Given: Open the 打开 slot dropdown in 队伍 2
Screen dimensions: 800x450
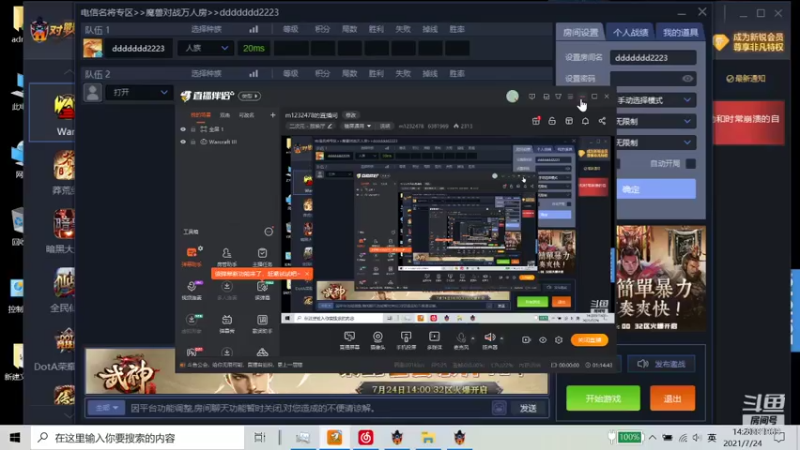Looking at the screenshot, I should [x=139, y=92].
